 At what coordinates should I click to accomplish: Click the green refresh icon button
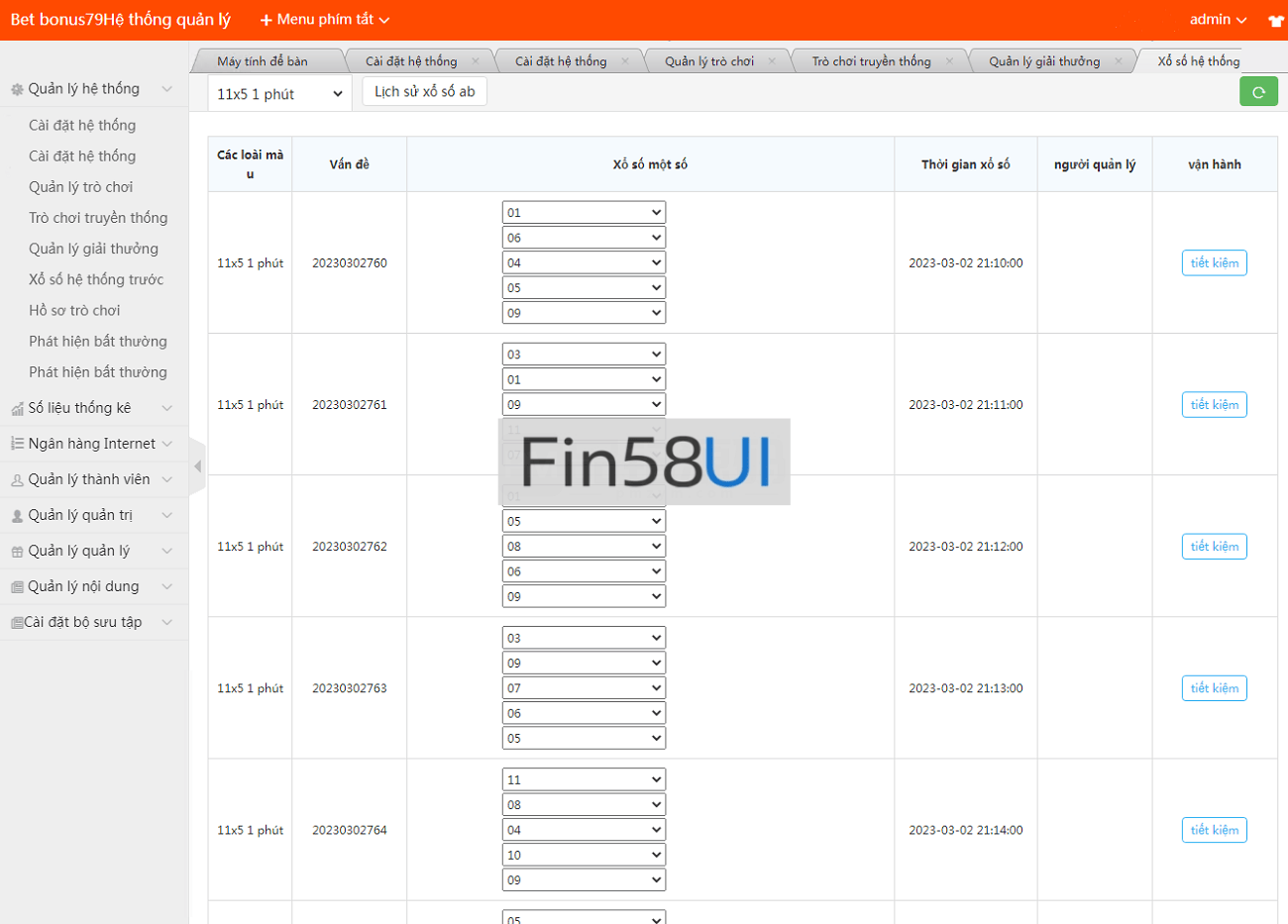(x=1258, y=92)
